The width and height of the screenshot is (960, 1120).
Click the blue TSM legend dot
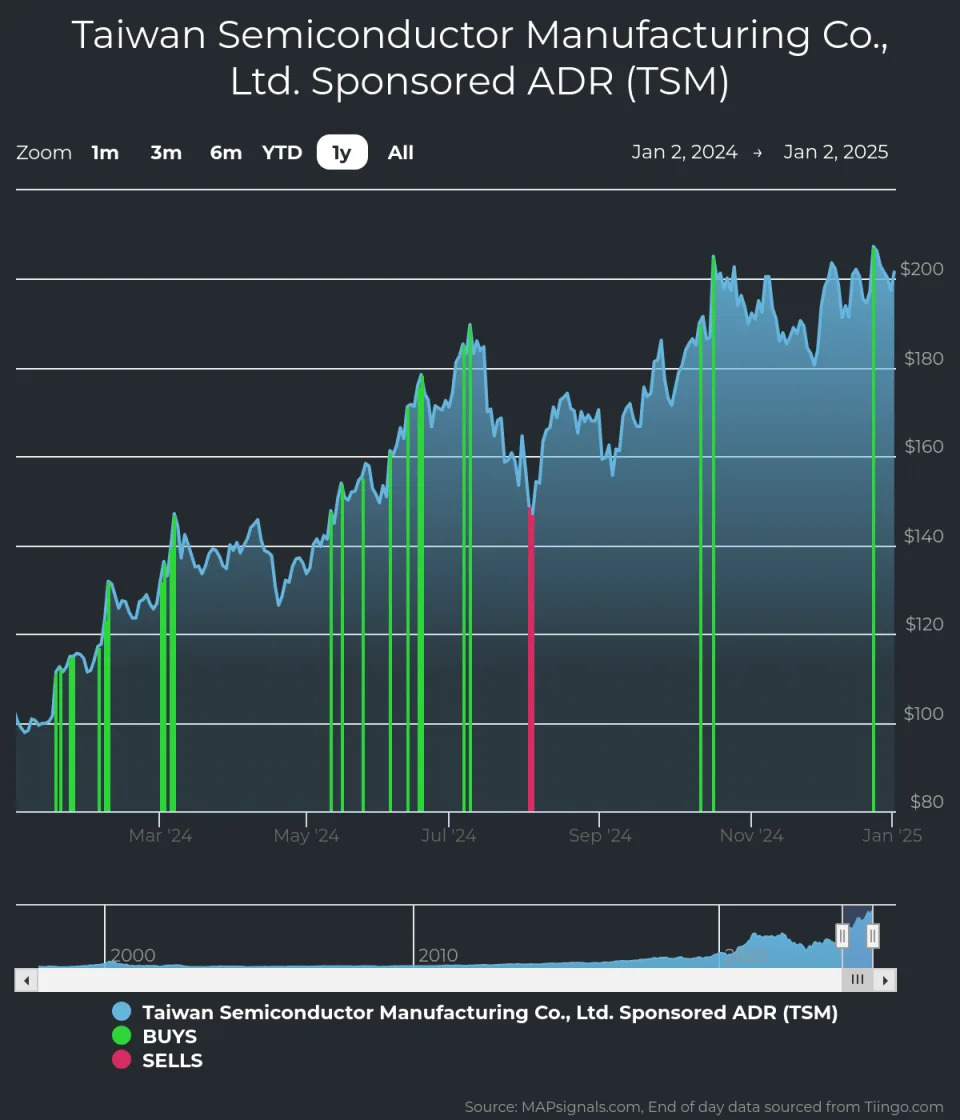click(121, 1012)
